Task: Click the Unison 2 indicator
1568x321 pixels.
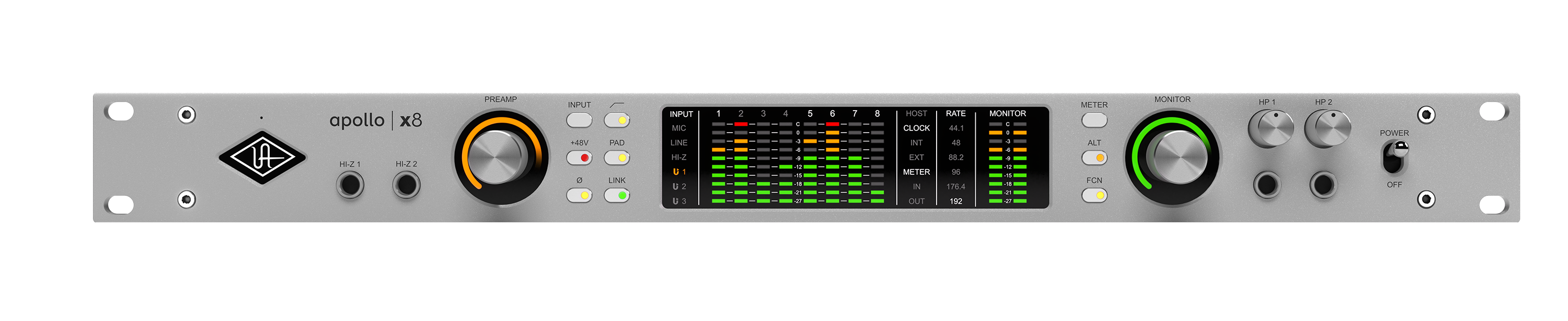Action: point(679,187)
